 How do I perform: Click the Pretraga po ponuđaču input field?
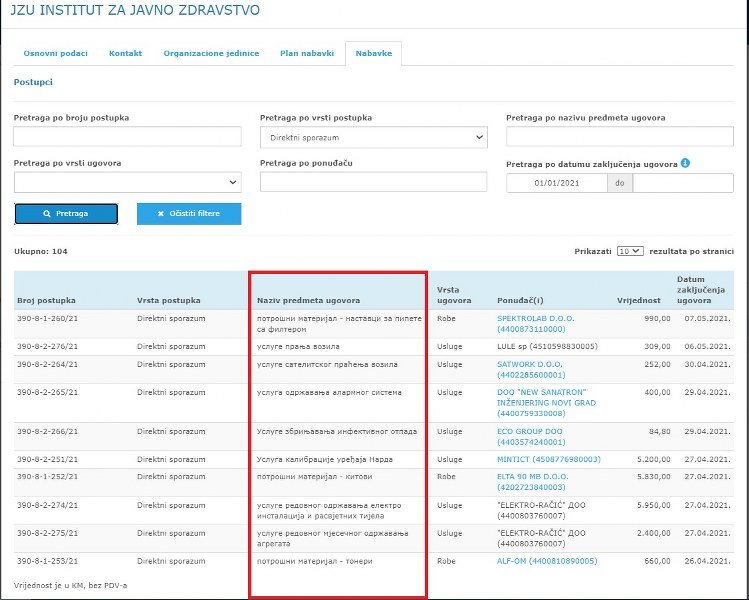373,182
